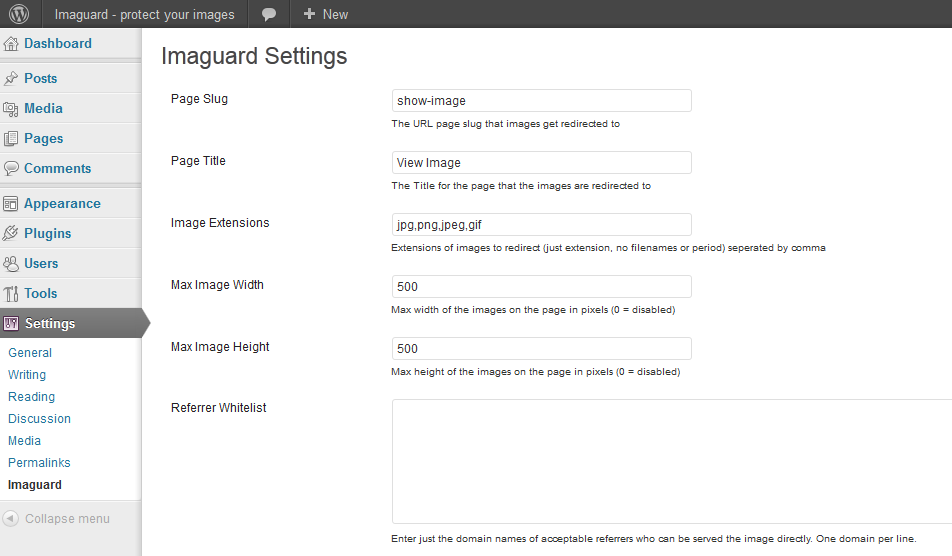The width and height of the screenshot is (952, 556).
Task: Click the Imaguard Settings heading
Action: click(254, 56)
